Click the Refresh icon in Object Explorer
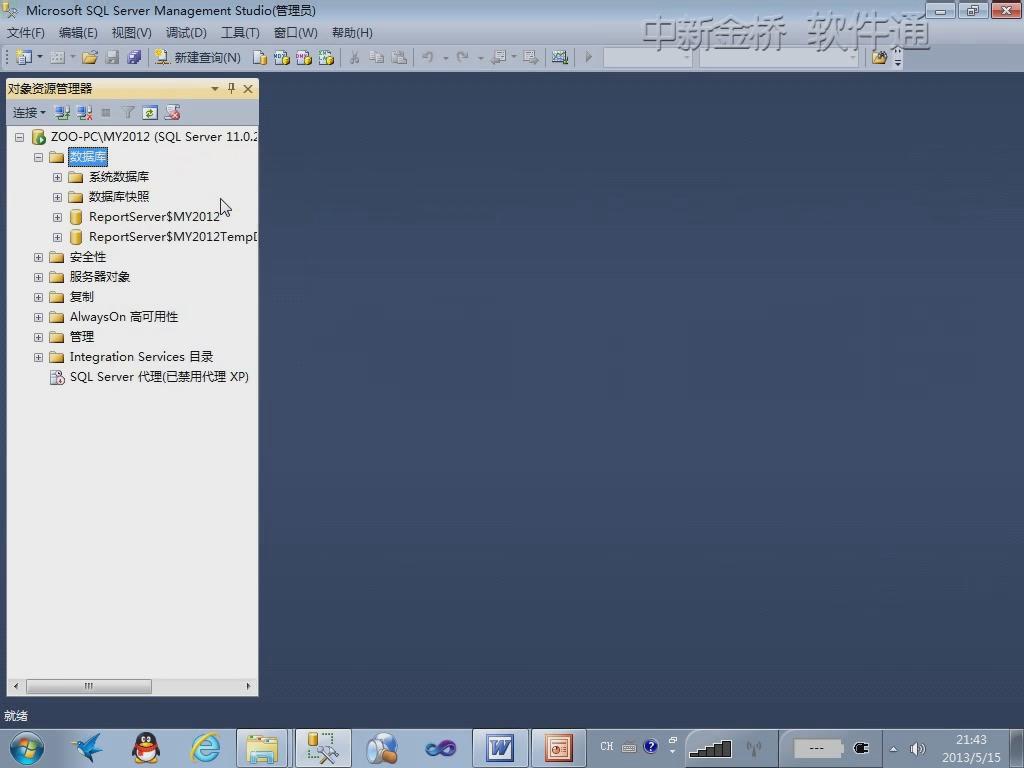The image size is (1024, 768). tap(150, 113)
